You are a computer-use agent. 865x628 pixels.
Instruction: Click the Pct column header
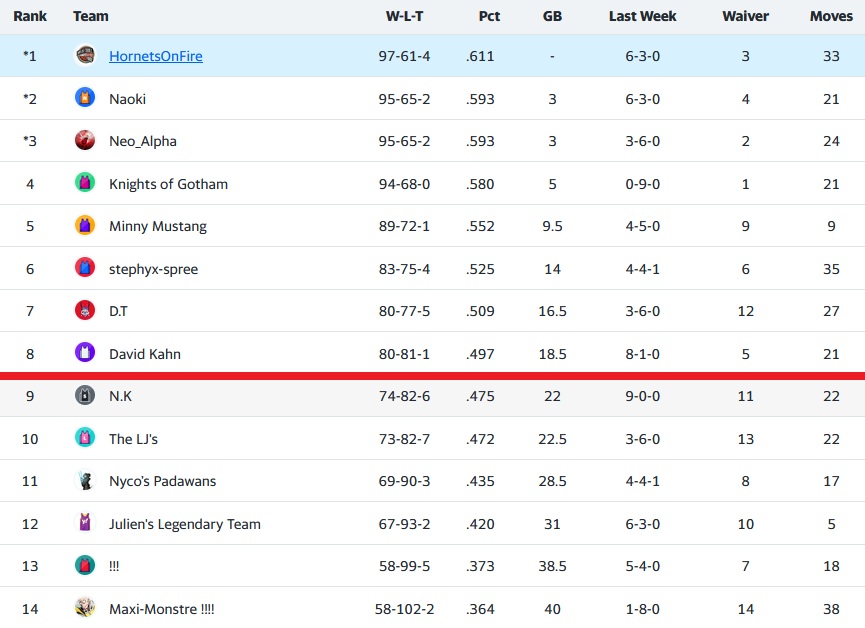click(489, 16)
